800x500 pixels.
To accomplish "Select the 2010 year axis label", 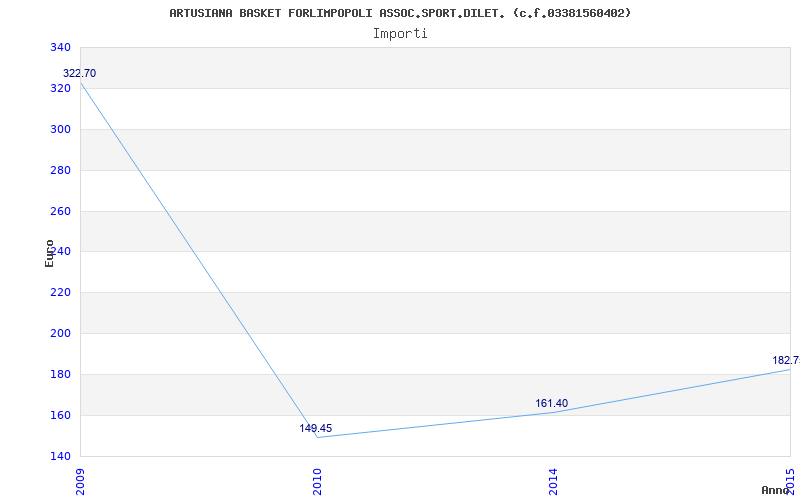I will pos(317,482).
